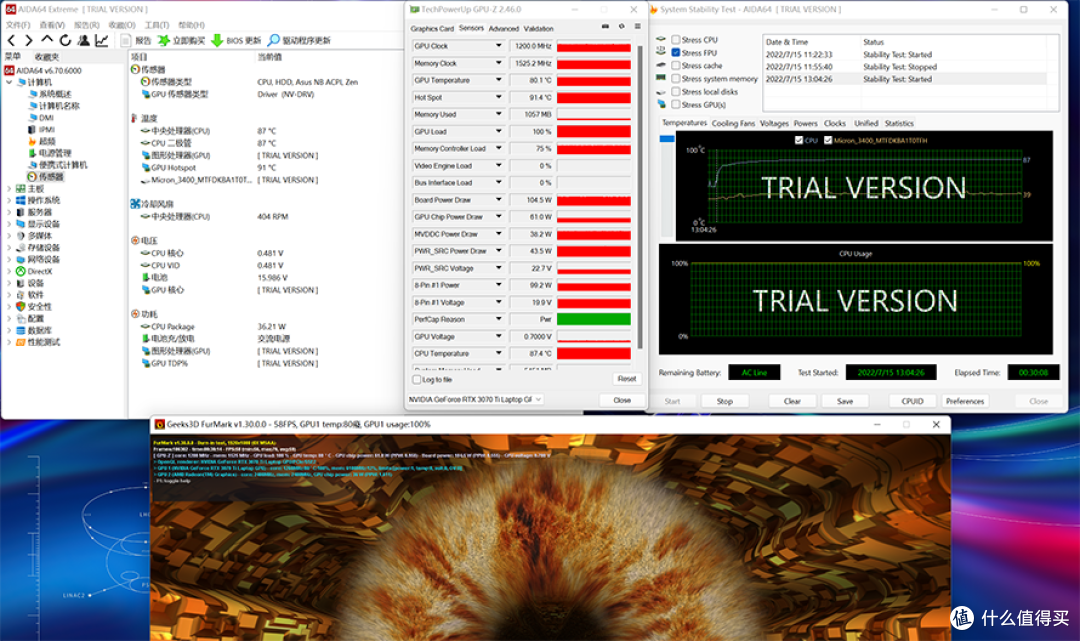Open AIDA64 工具(T) menu
The width and height of the screenshot is (1080, 641).
[x=156, y=25]
